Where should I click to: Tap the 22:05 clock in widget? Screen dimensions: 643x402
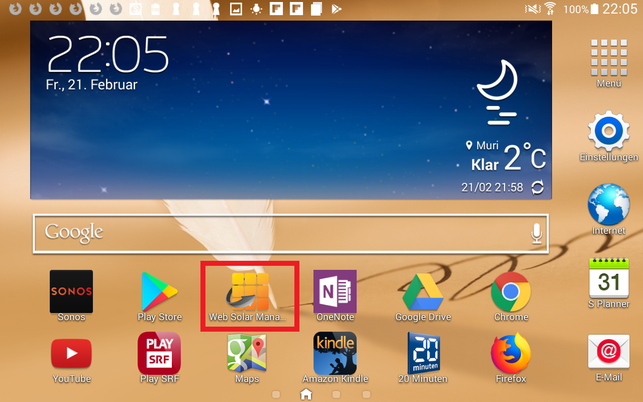[x=108, y=55]
